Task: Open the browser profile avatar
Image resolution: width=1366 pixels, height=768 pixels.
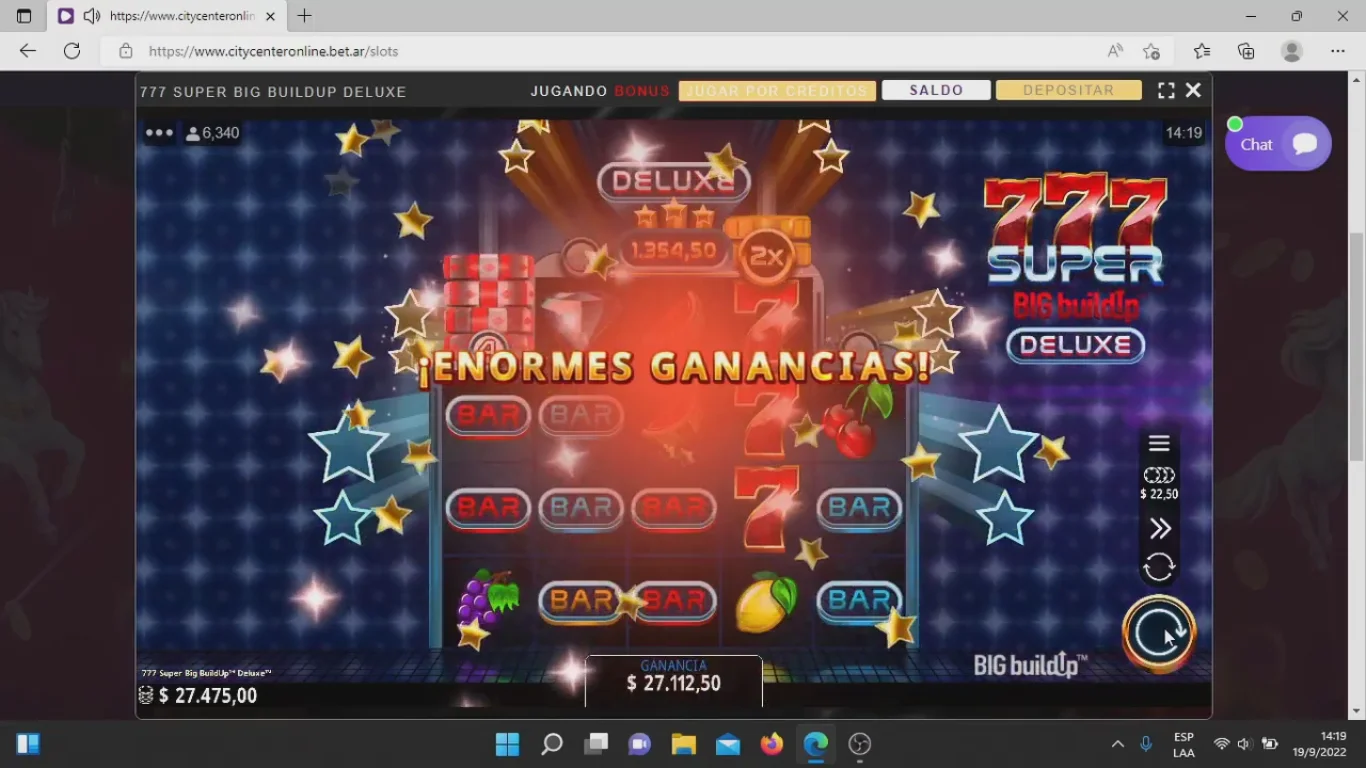Action: (x=1292, y=51)
